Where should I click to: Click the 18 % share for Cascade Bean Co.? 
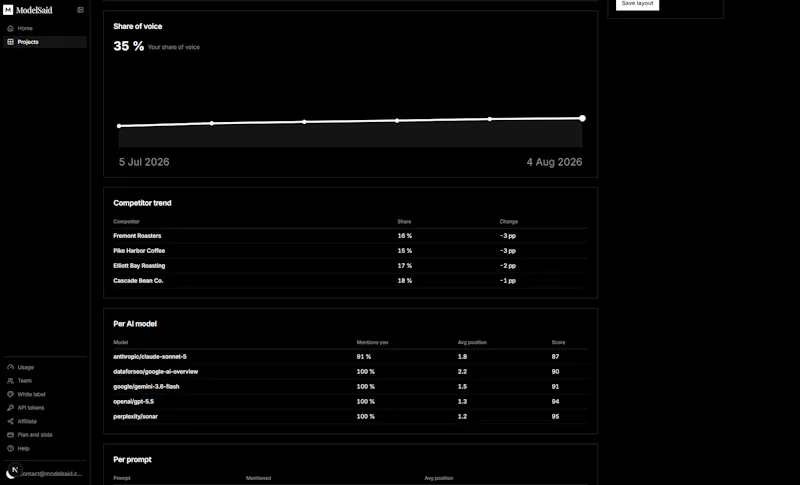[x=405, y=281]
